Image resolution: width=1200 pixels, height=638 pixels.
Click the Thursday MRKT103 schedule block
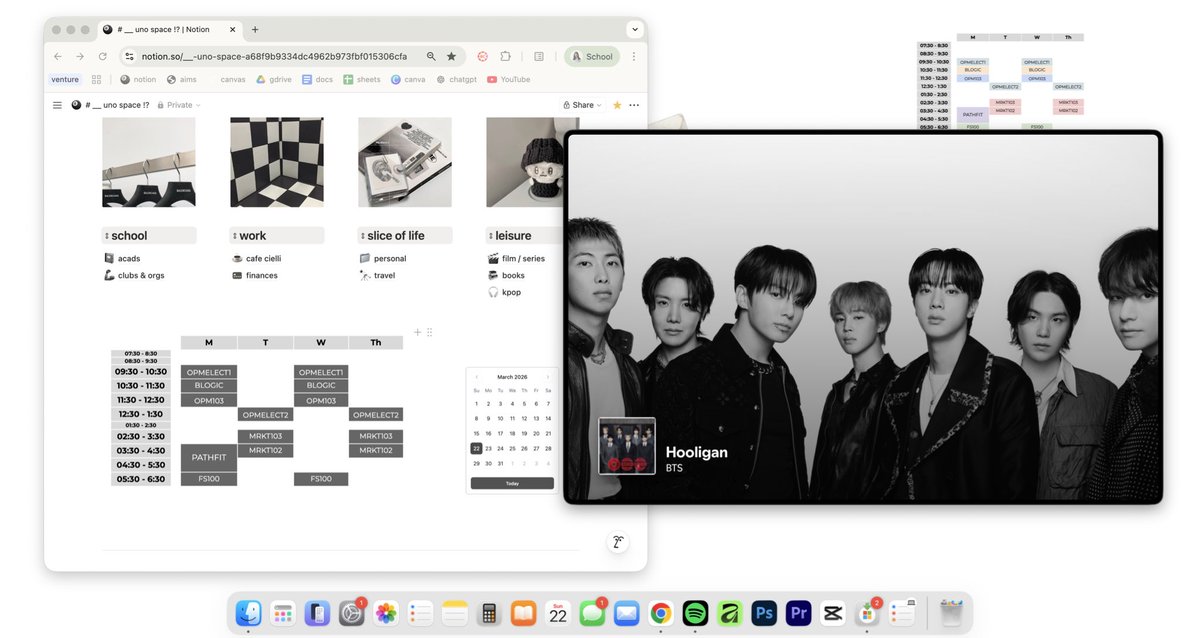[x=376, y=436]
